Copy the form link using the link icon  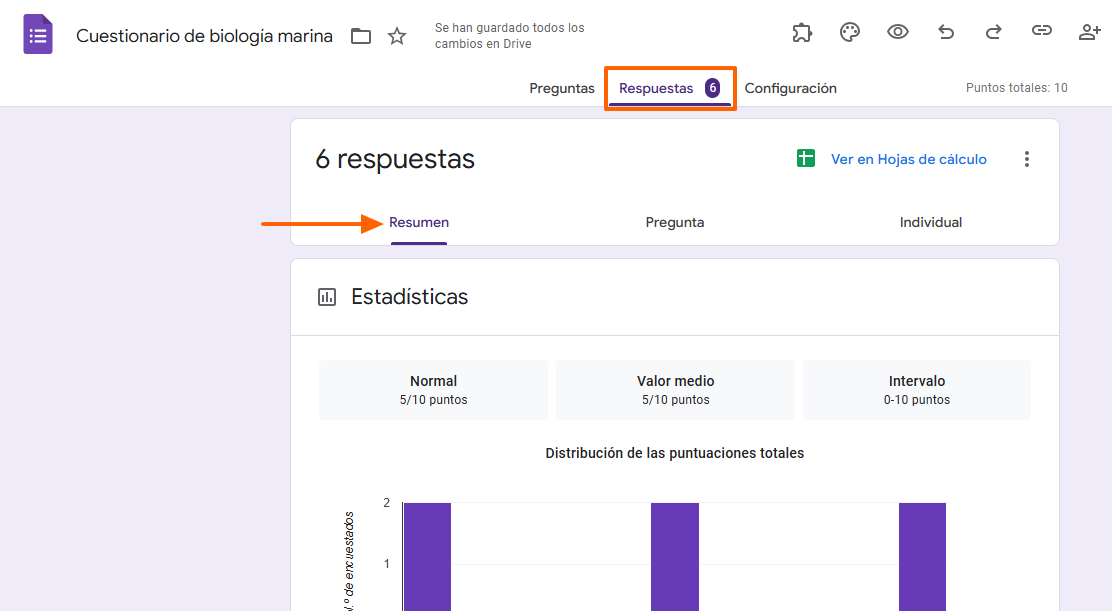[1041, 32]
